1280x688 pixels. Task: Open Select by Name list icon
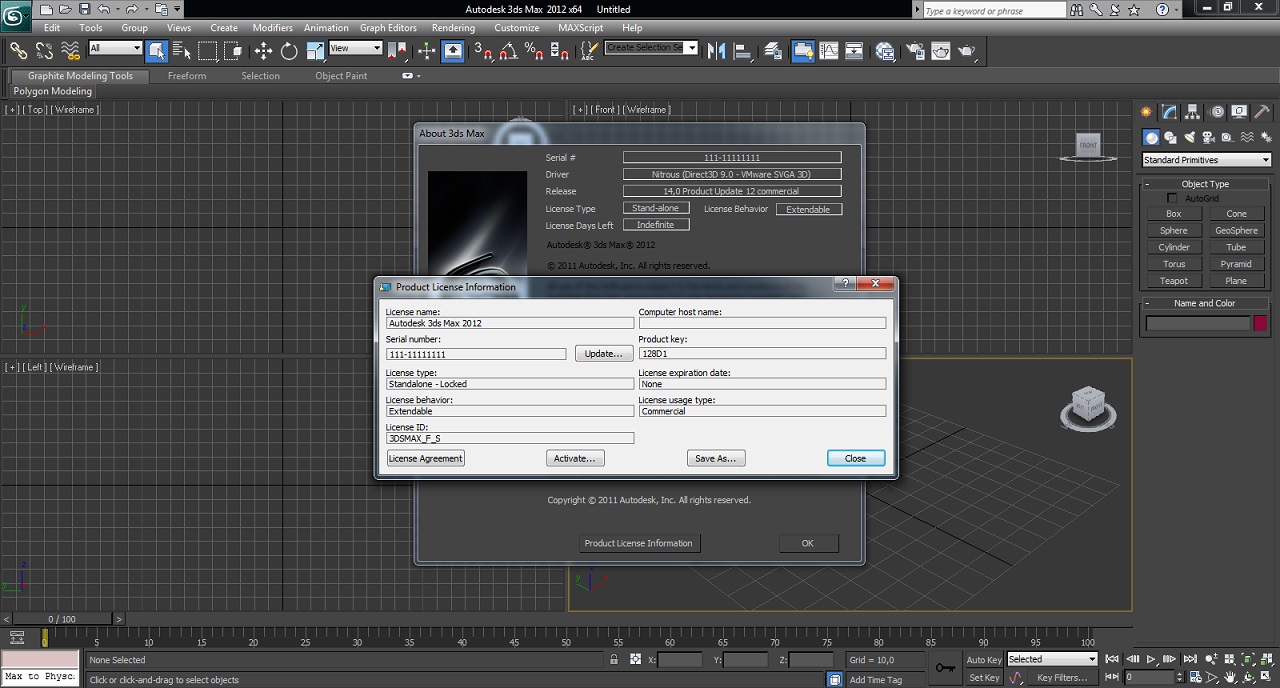point(181,51)
